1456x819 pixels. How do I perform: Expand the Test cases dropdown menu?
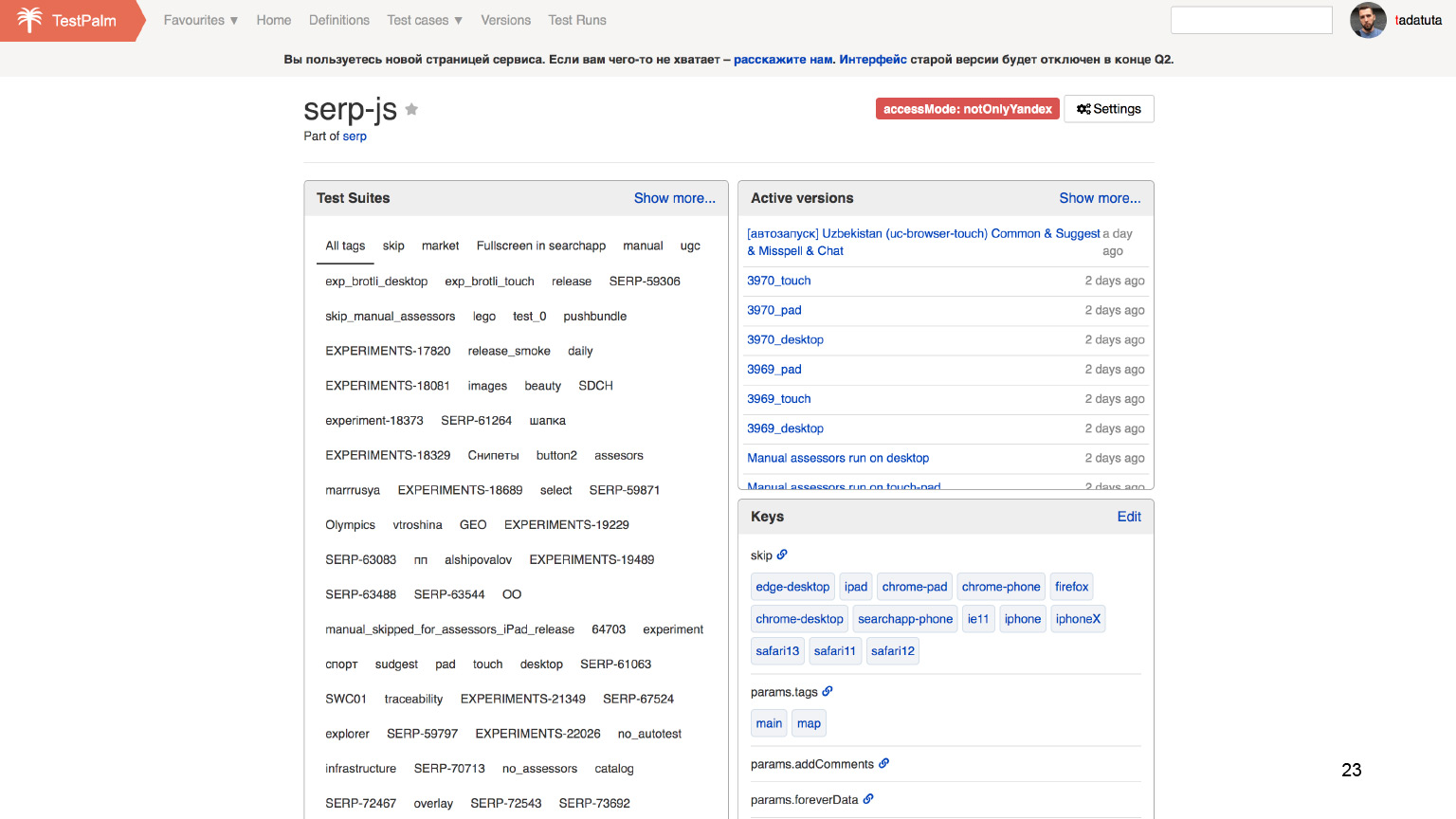[x=425, y=20]
